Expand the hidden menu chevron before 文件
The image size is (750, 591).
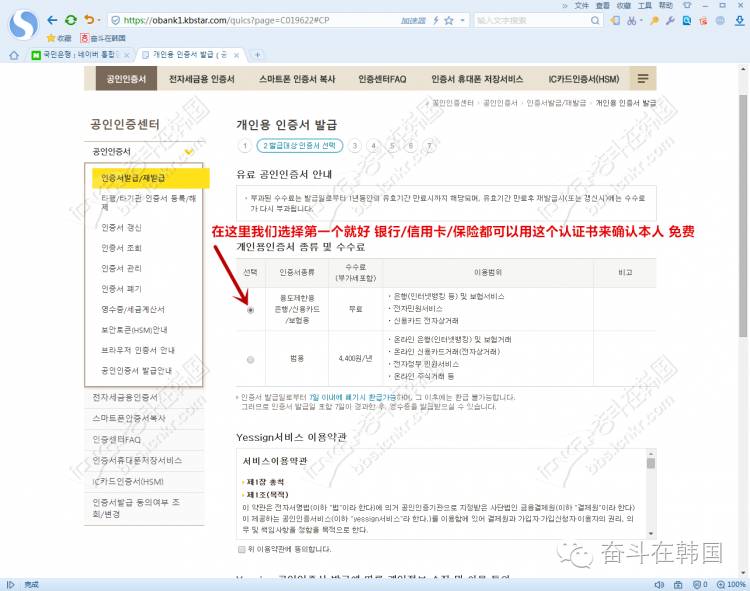click(565, 6)
